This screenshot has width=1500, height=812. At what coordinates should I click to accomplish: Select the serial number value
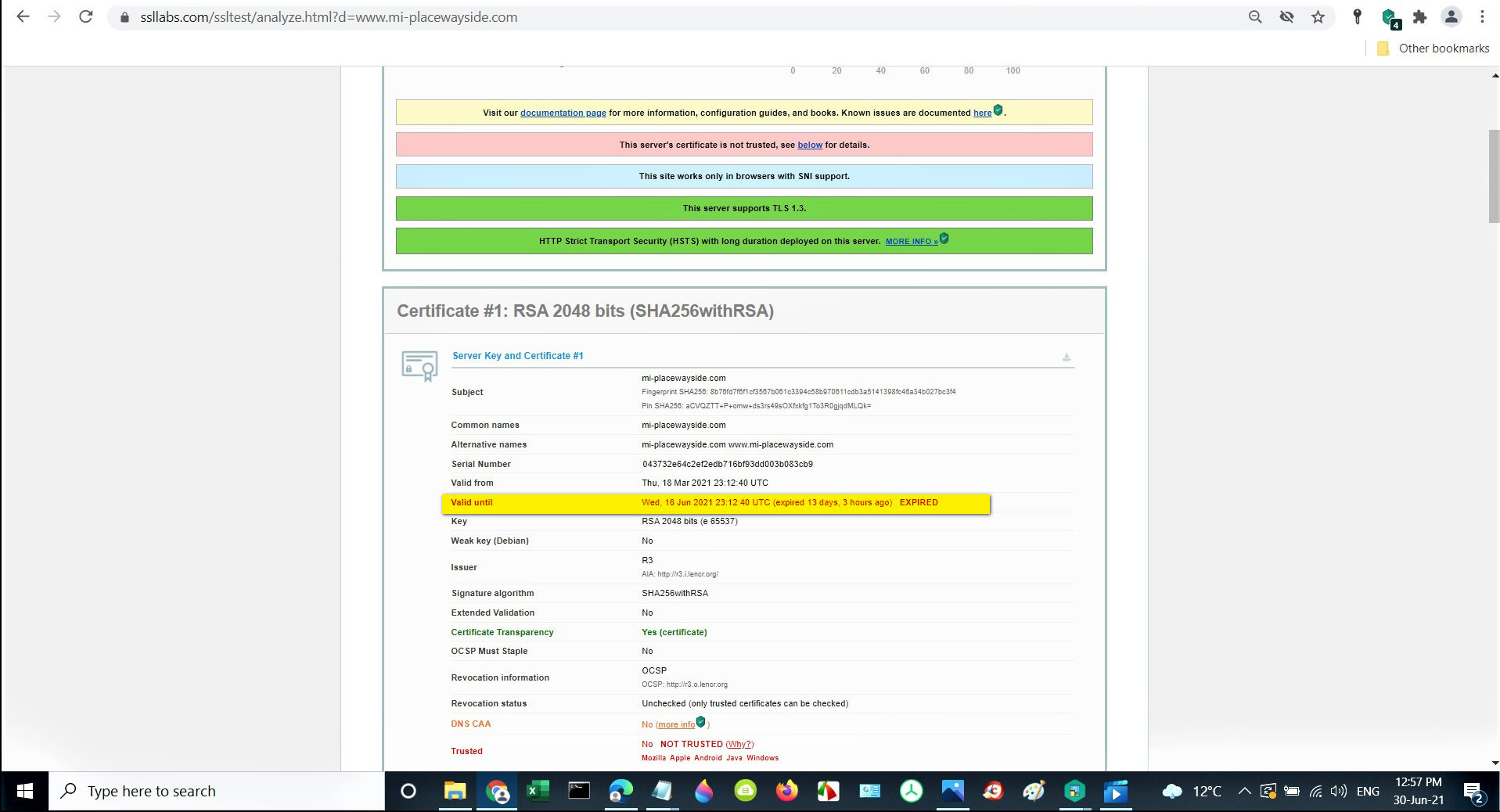pyautogui.click(x=728, y=464)
